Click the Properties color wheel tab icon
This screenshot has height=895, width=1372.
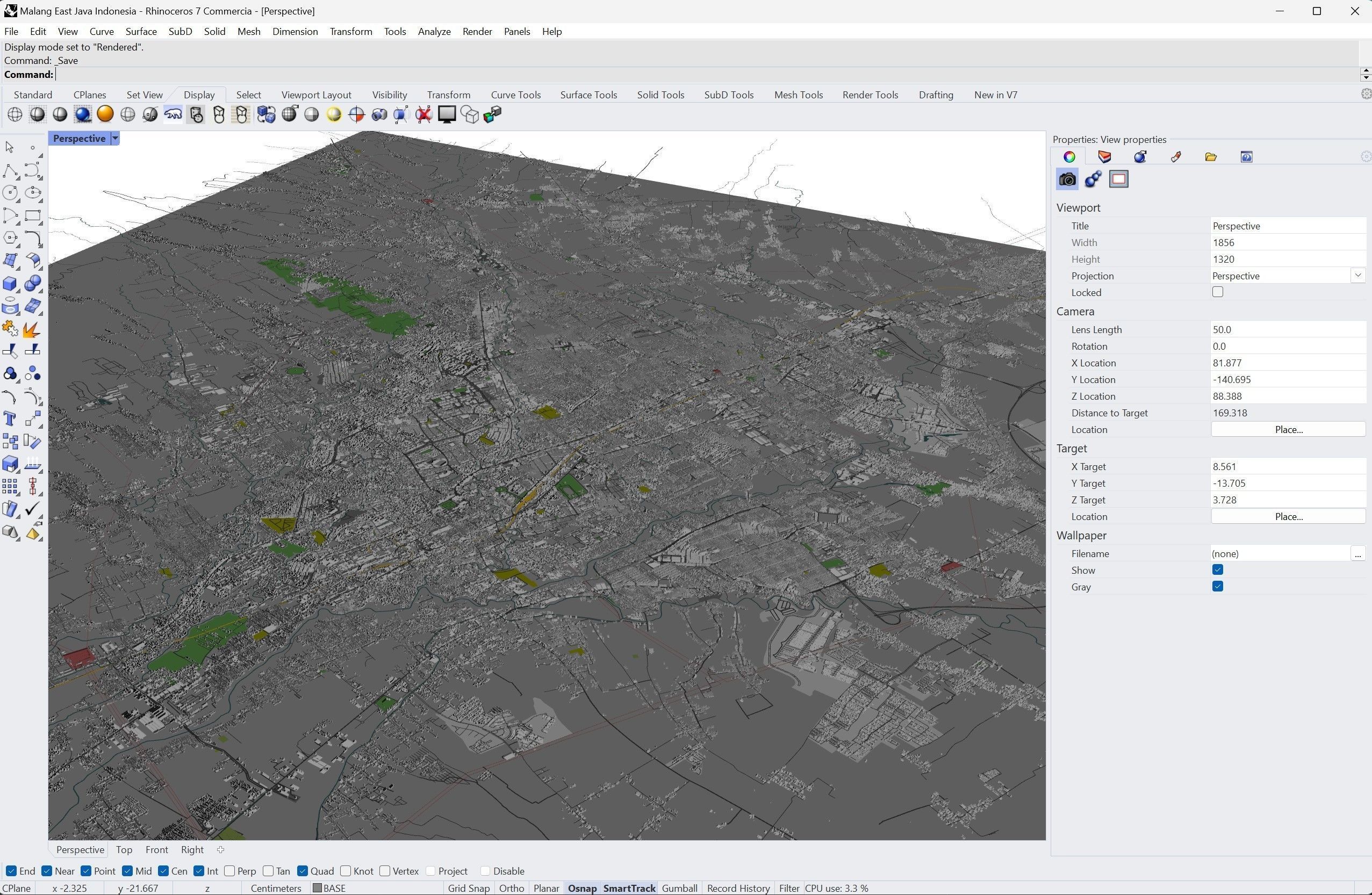click(1069, 157)
